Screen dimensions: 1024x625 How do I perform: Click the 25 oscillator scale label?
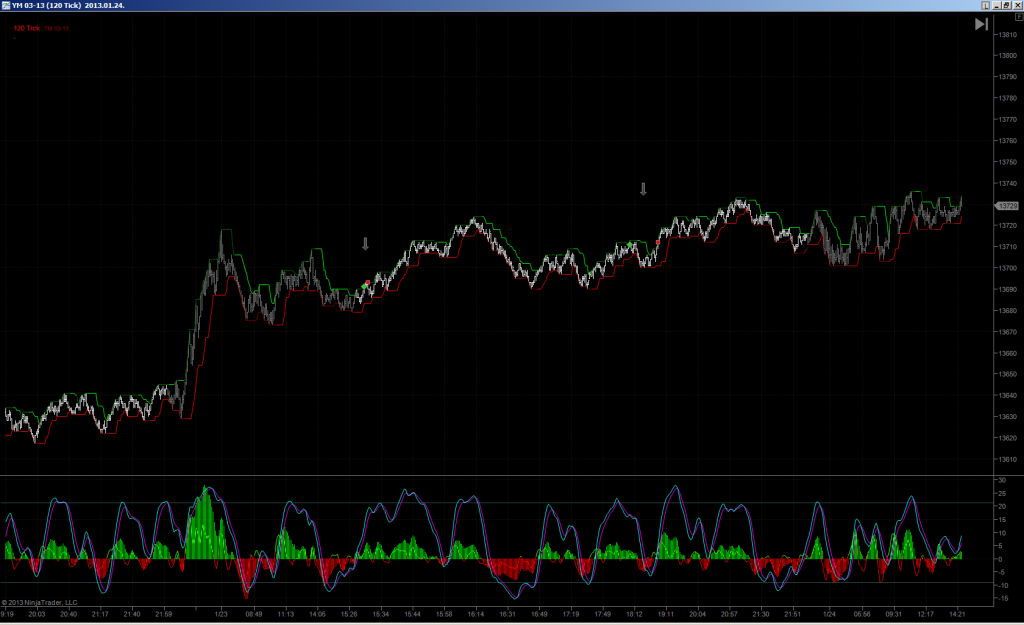click(1001, 493)
